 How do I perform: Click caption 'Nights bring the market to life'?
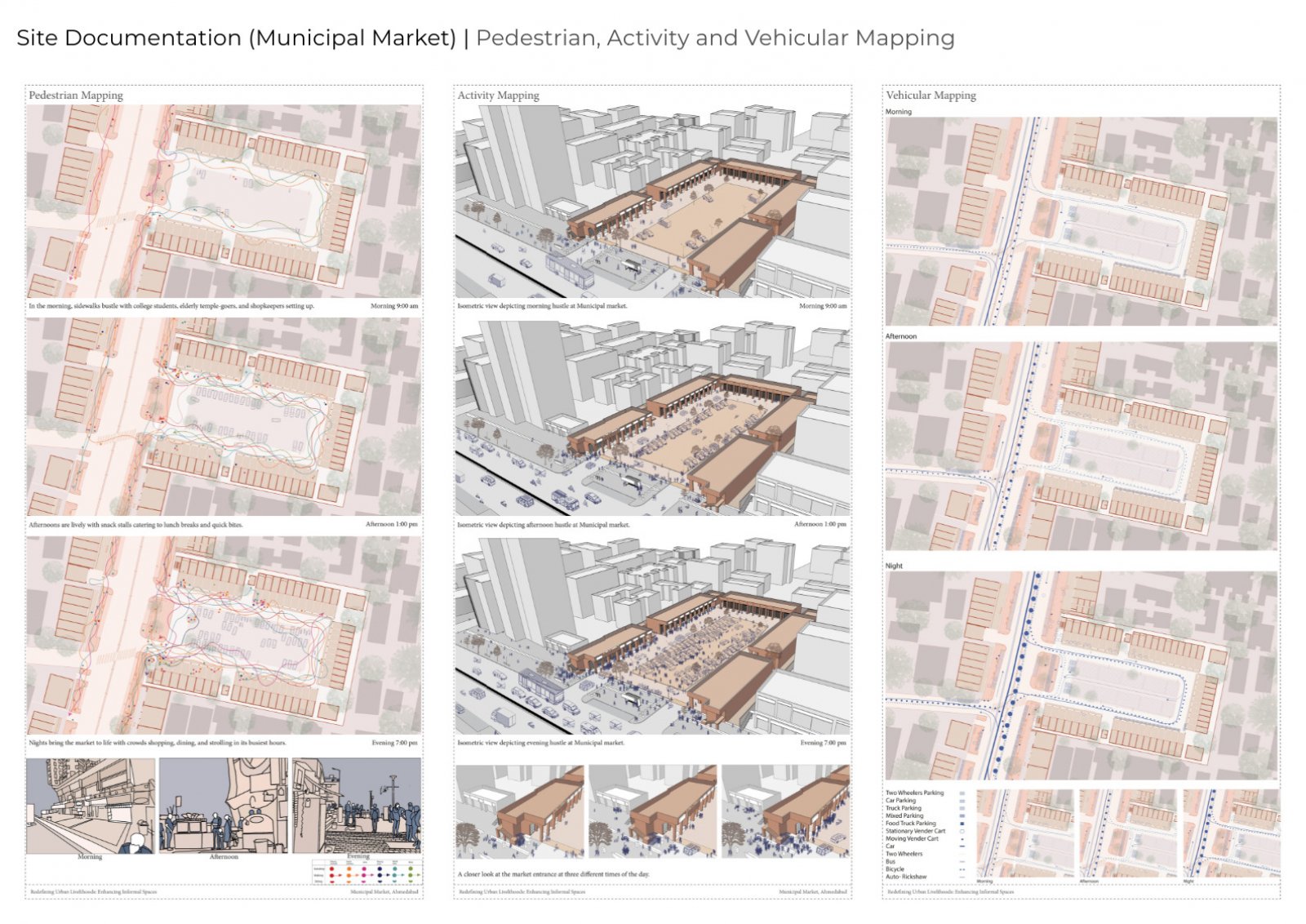(158, 743)
